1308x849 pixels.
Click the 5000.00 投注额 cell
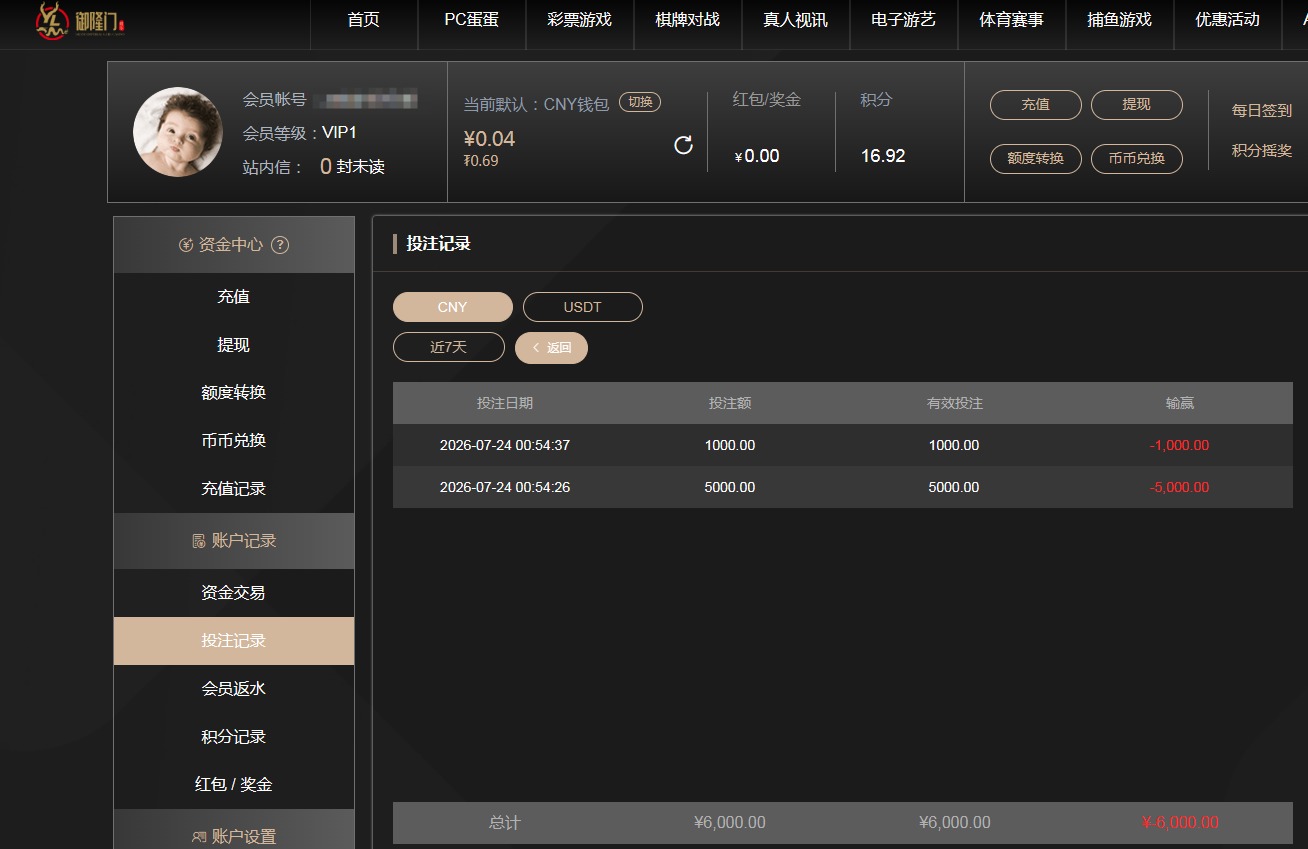(x=730, y=487)
